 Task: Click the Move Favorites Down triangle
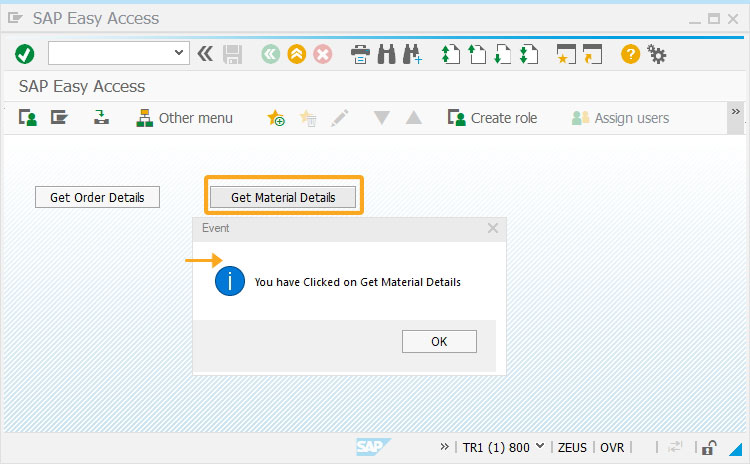382,118
